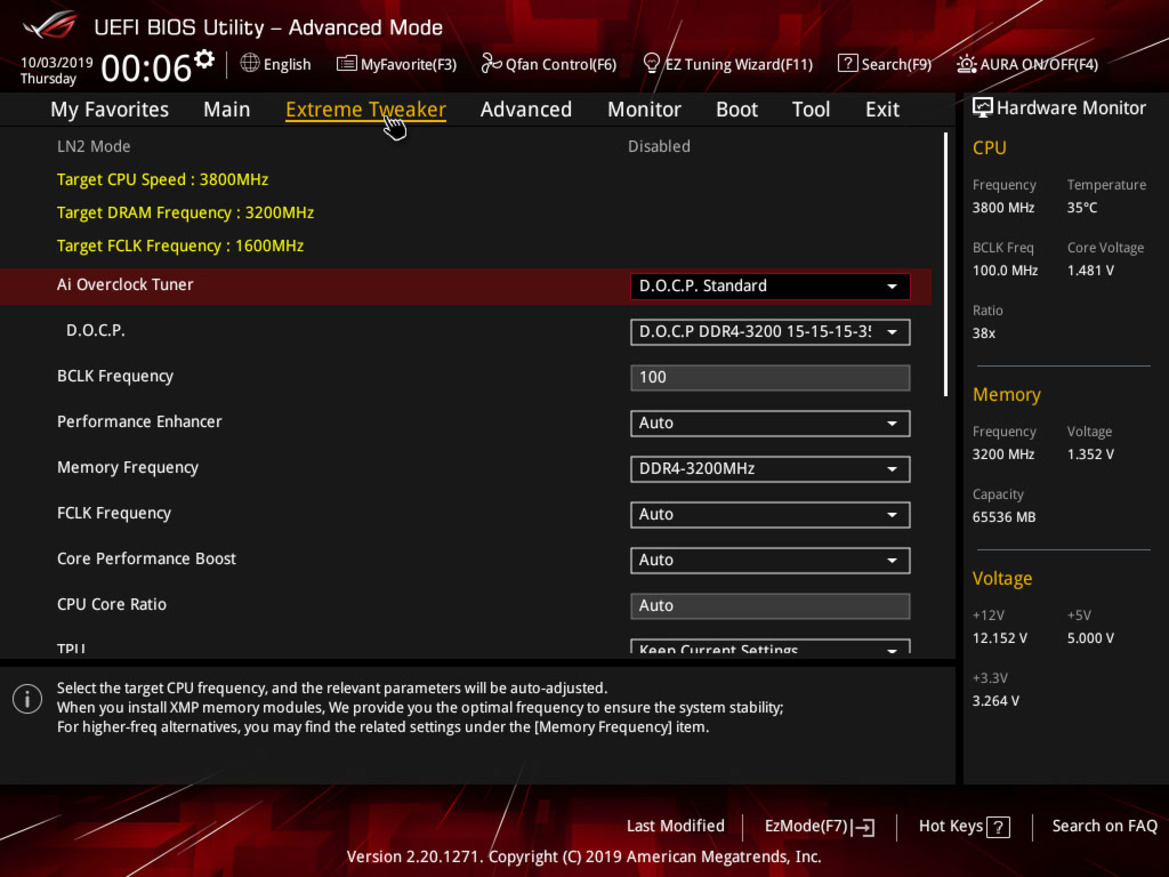Image resolution: width=1169 pixels, height=877 pixels.
Task: Open the Tool tab
Action: point(810,110)
